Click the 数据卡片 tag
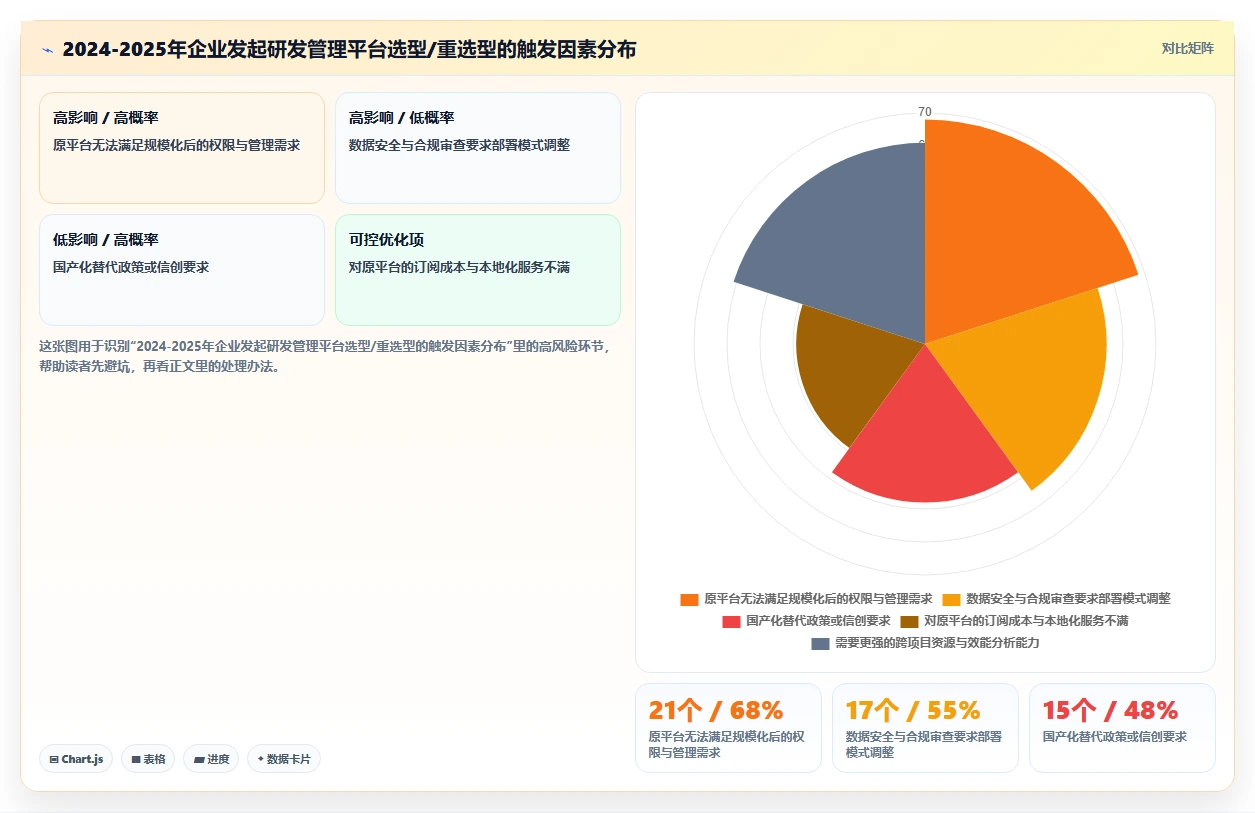Viewport: 1255px width, 813px height. [284, 759]
